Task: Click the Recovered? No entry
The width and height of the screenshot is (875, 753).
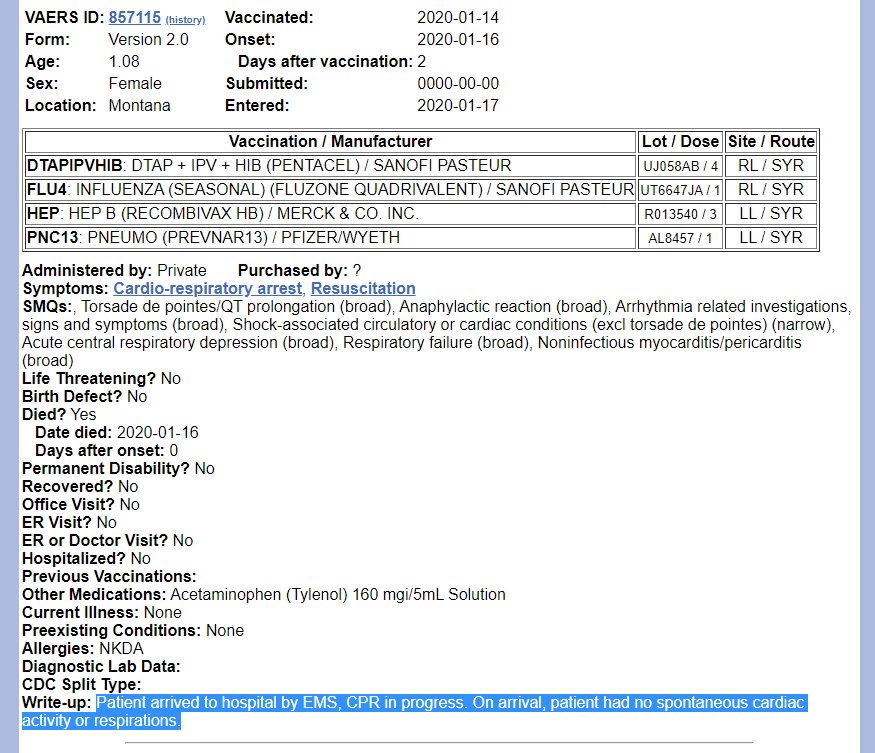Action: point(80,487)
